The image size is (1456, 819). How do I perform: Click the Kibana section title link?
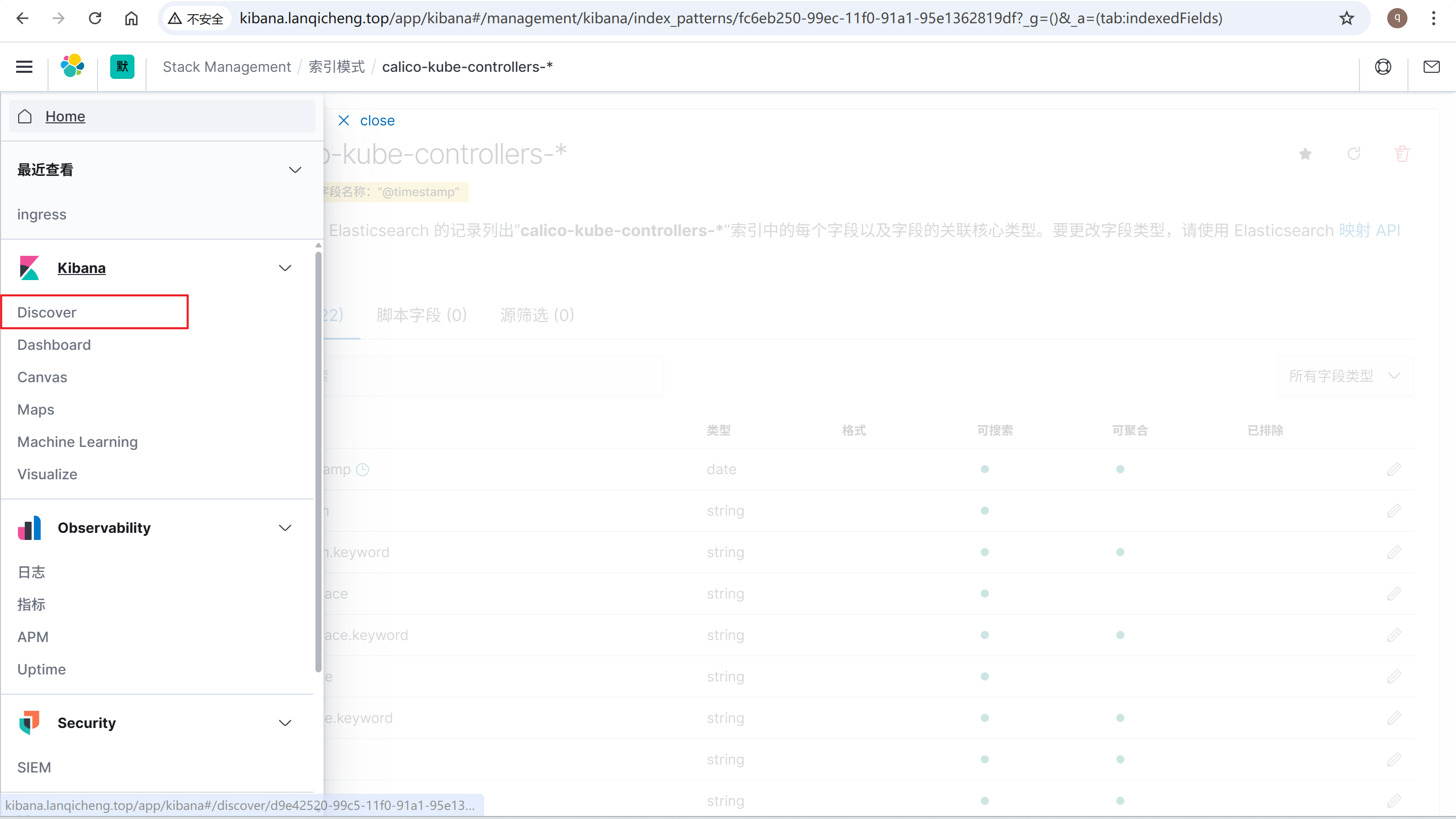pos(81,268)
